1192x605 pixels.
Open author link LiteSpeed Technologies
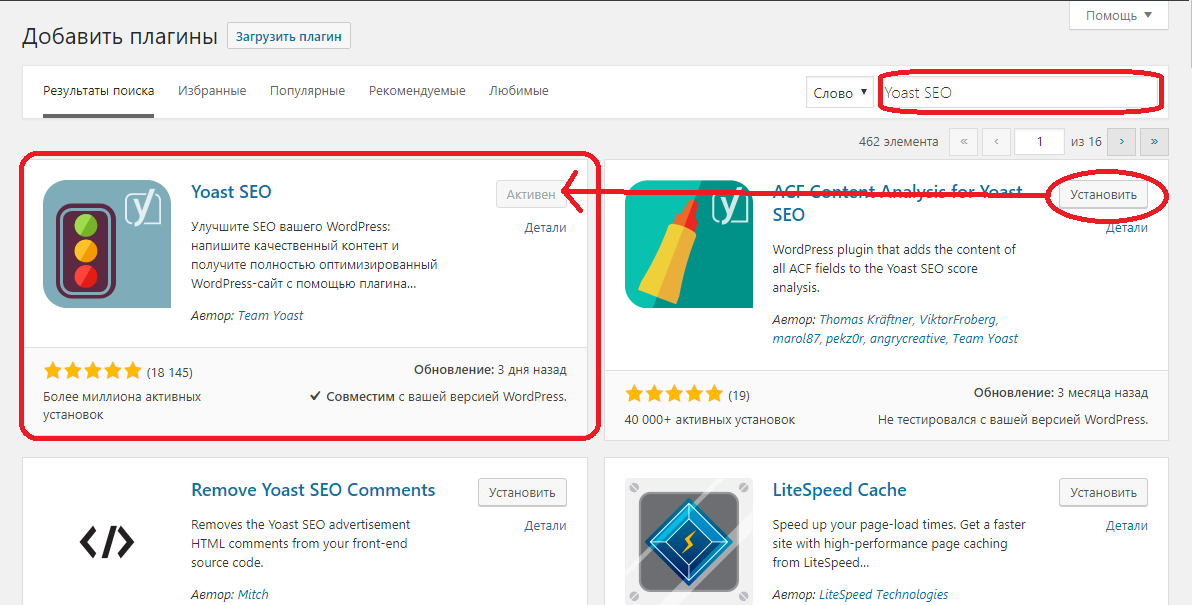[x=883, y=594]
